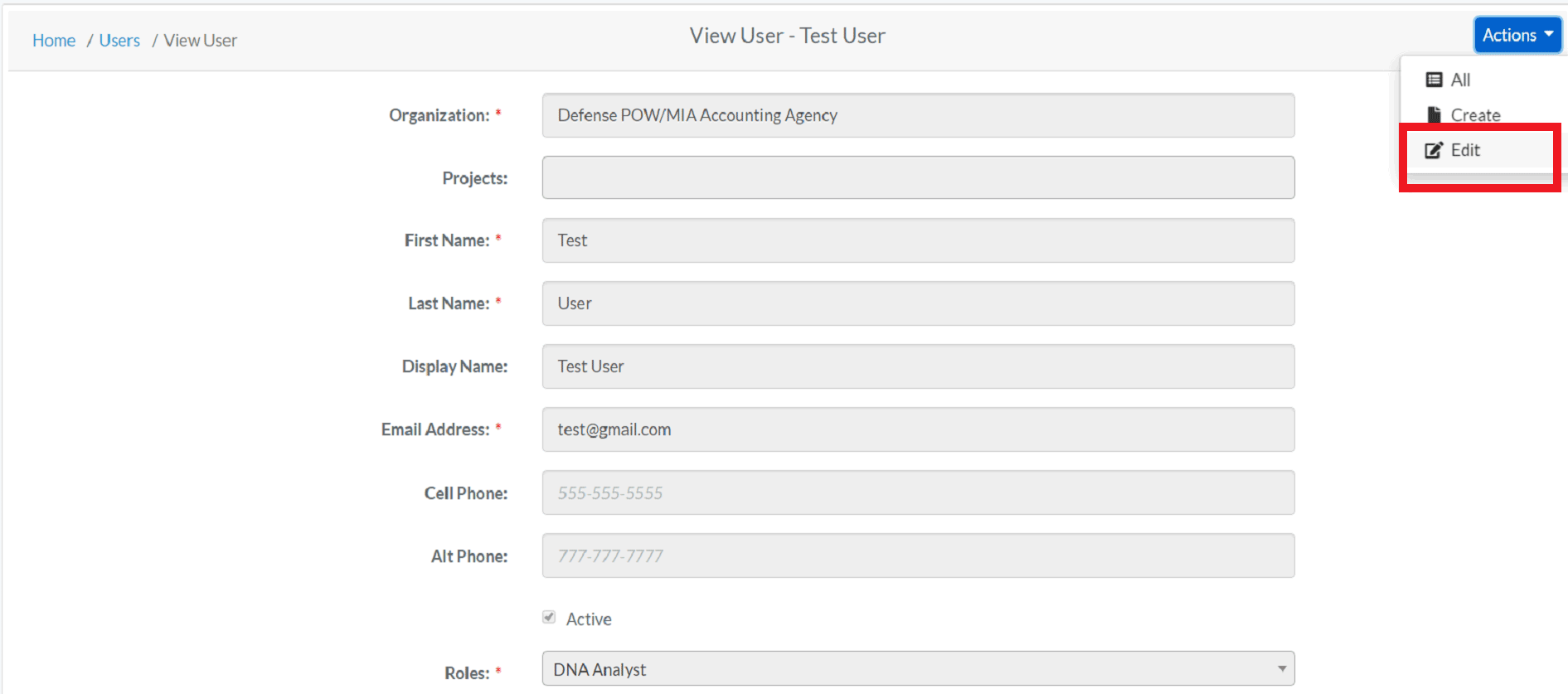Image resolution: width=1568 pixels, height=694 pixels.
Task: Choose Create from the Actions menu
Action: coord(1475,114)
